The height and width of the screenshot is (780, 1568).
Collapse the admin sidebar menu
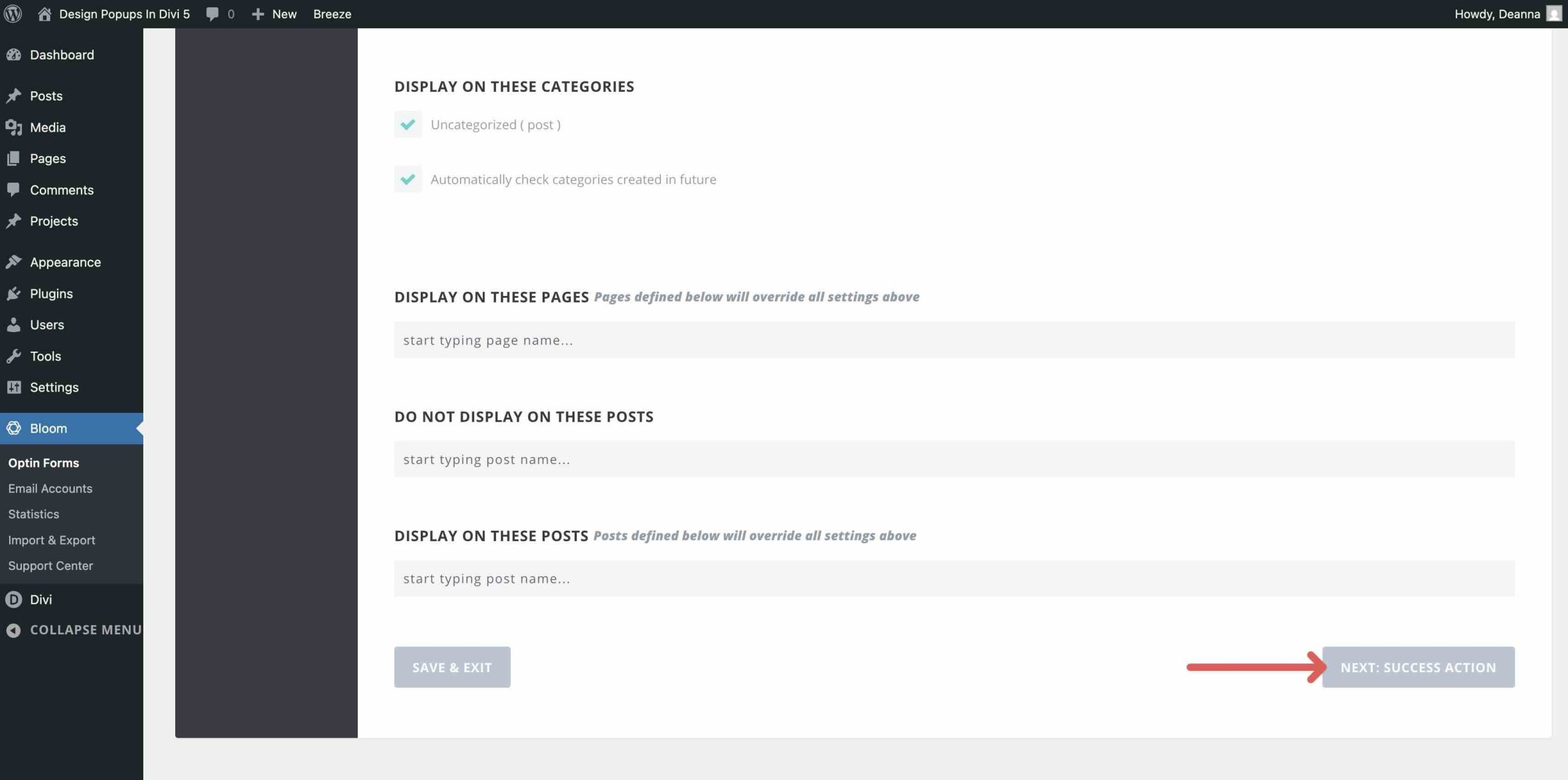73,630
